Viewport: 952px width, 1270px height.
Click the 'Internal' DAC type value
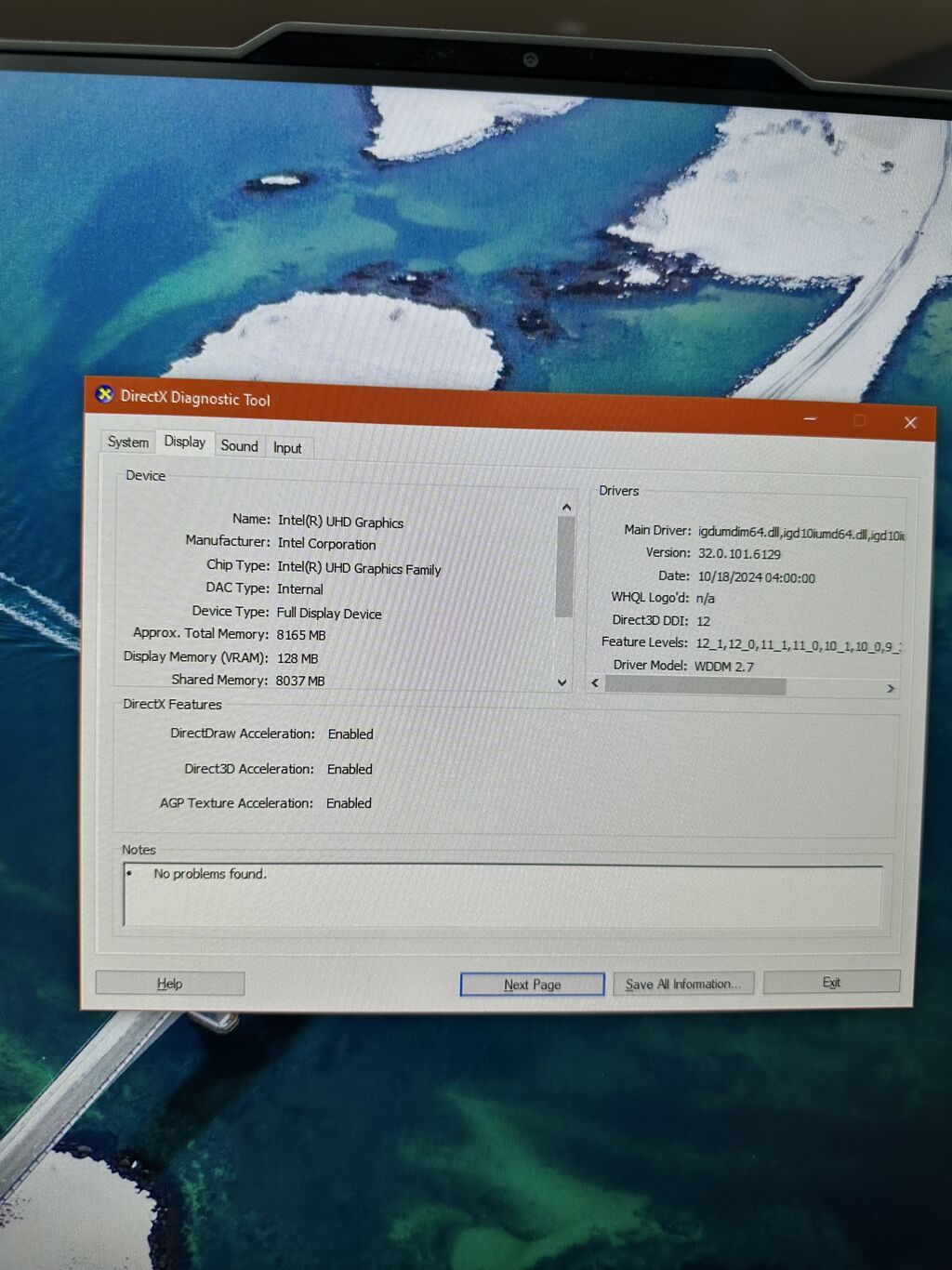[299, 589]
